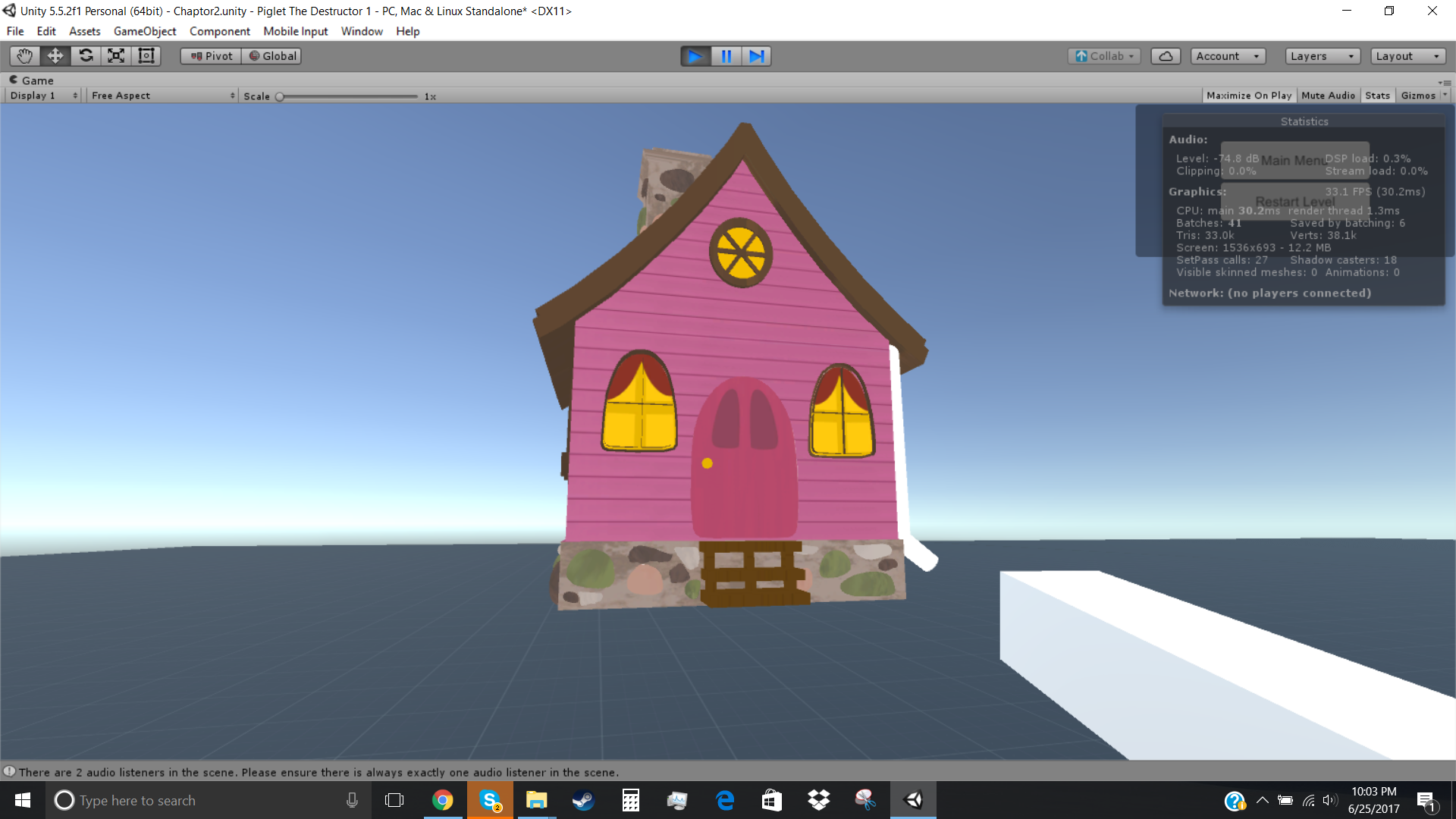
Task: Open Steam from taskbar
Action: coord(583,800)
